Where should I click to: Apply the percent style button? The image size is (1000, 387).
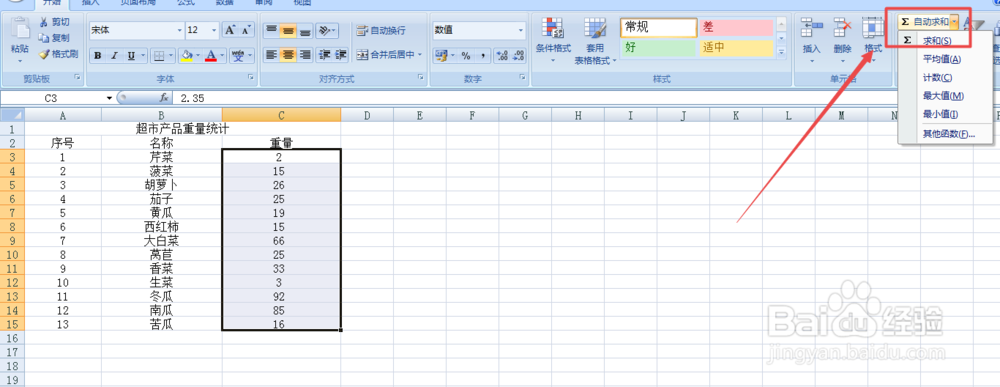point(466,56)
